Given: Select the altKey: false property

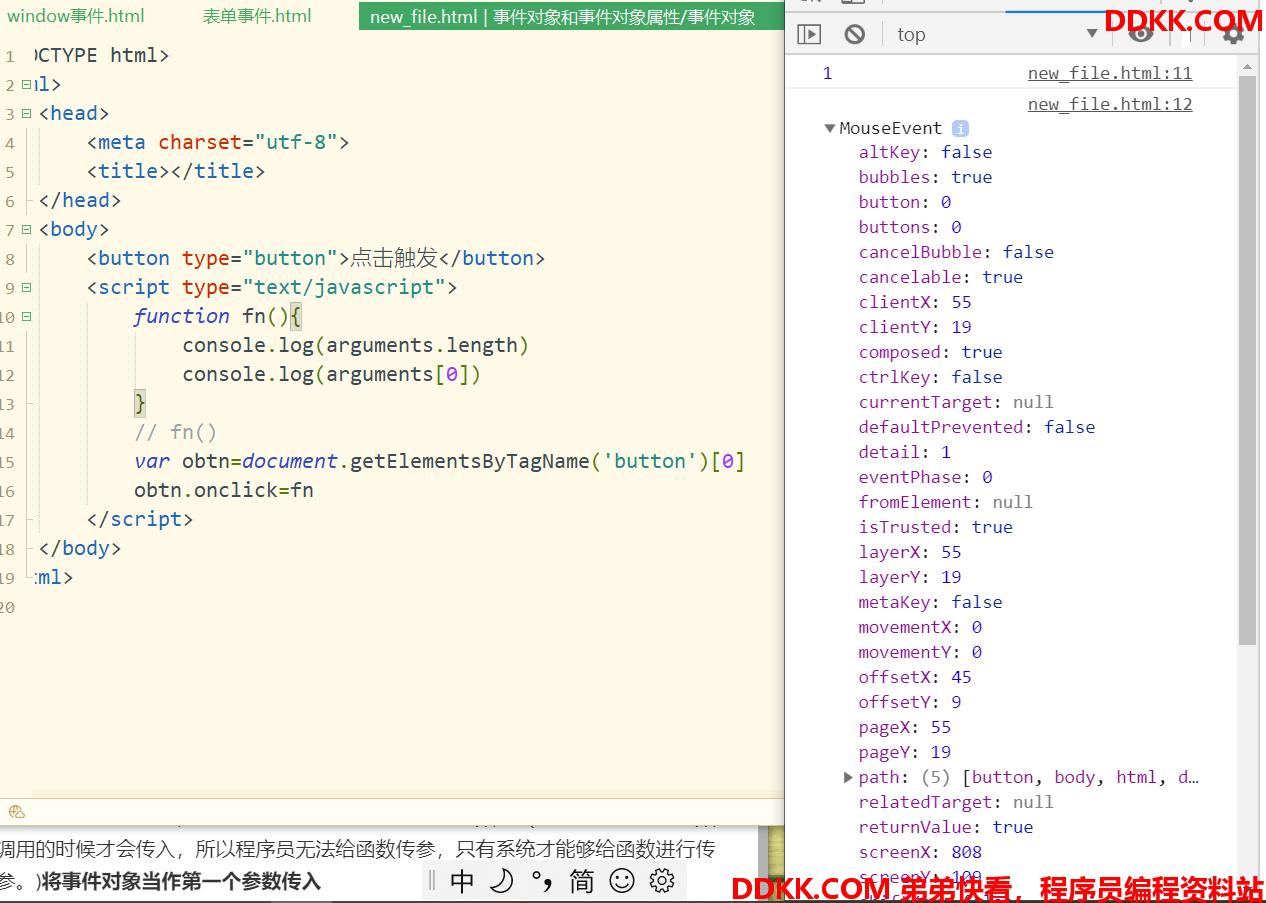Looking at the screenshot, I should pyautogui.click(x=925, y=152).
